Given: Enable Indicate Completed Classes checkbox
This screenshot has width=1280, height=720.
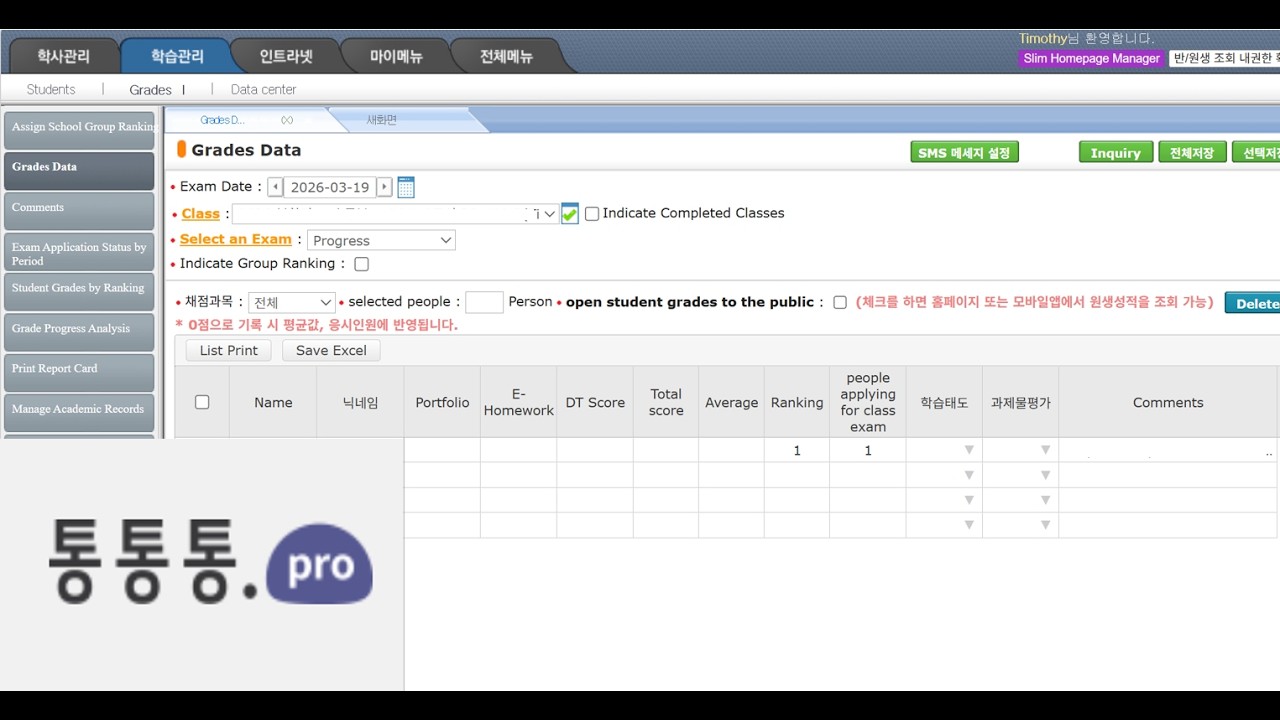Looking at the screenshot, I should coord(592,214).
